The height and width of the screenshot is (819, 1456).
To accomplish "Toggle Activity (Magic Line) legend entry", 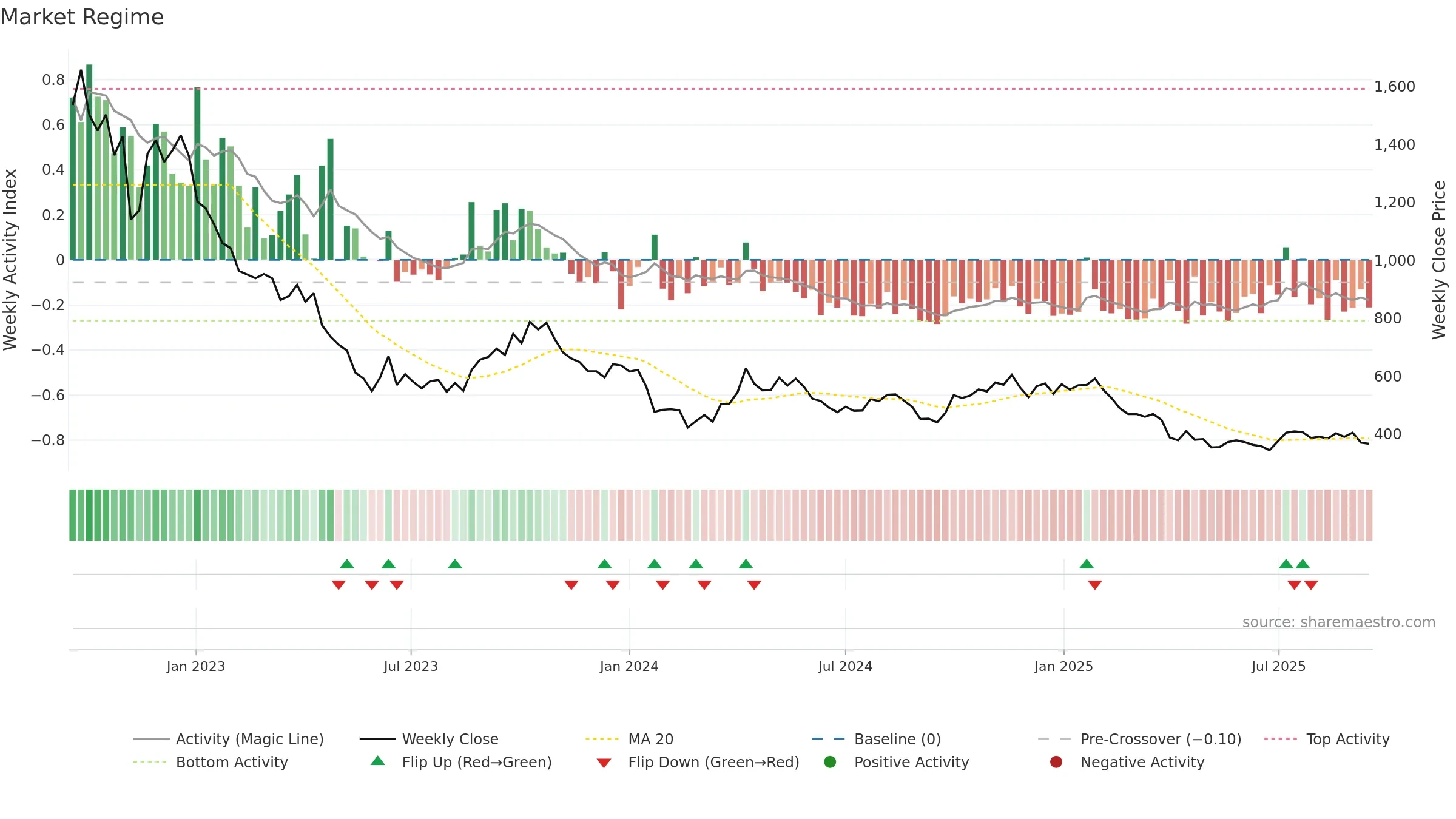I will [229, 739].
